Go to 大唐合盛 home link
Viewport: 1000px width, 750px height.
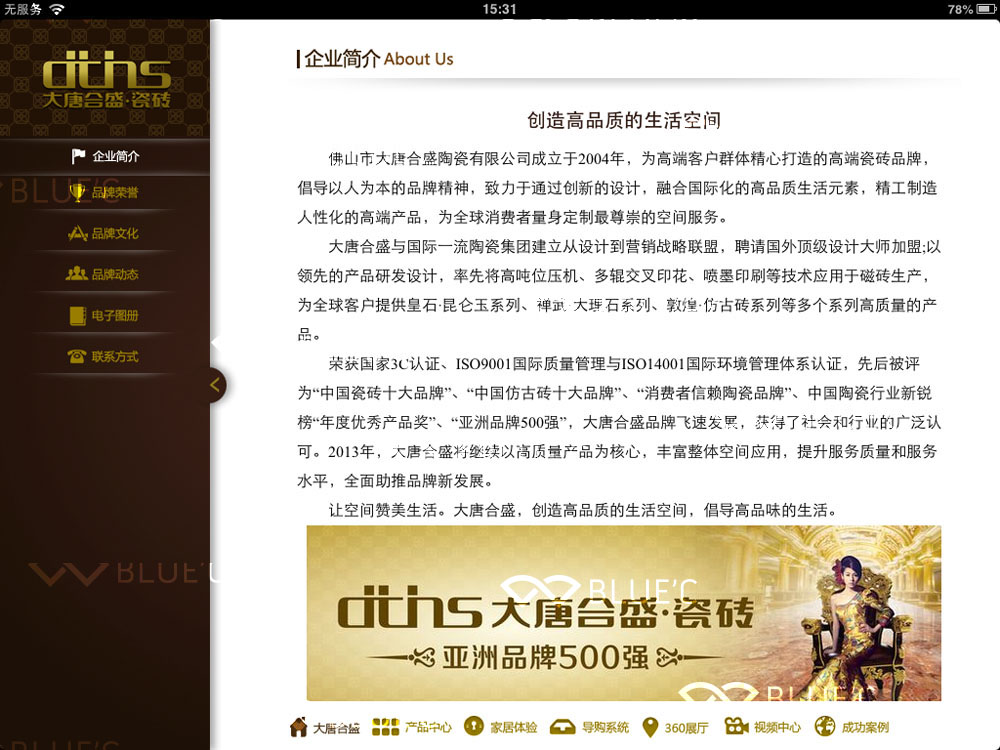[325, 727]
